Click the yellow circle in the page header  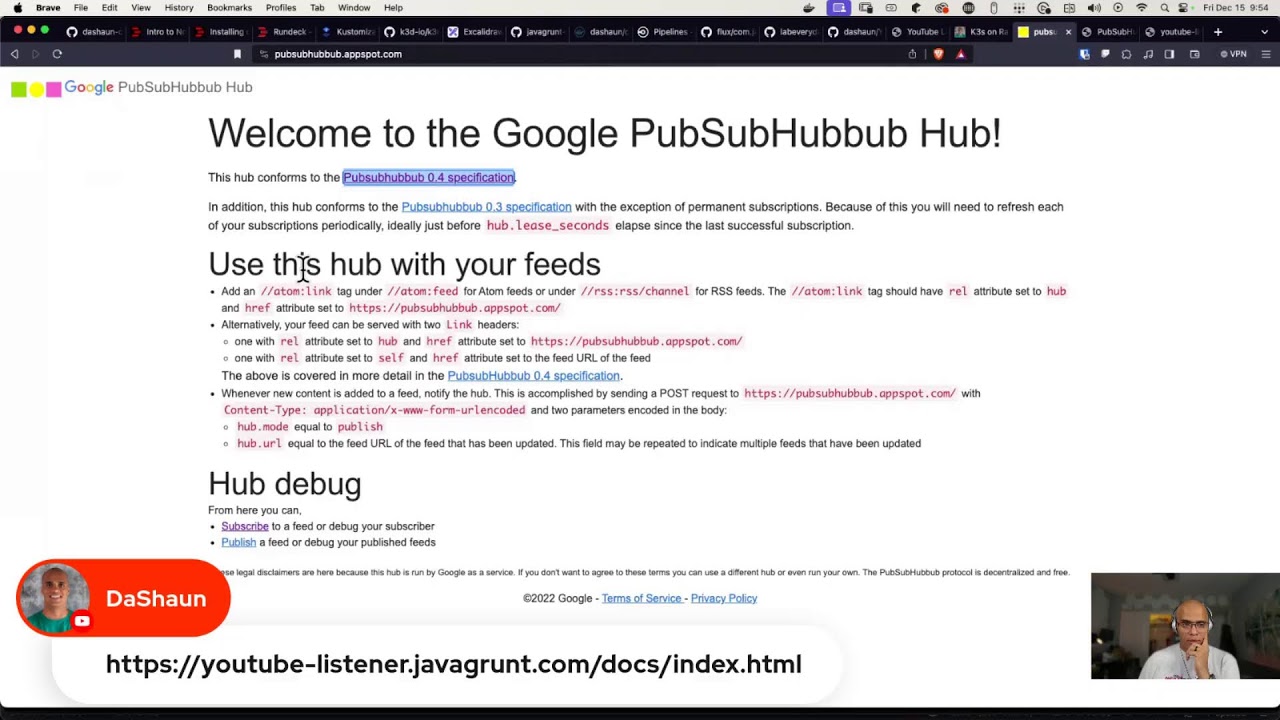click(36, 90)
